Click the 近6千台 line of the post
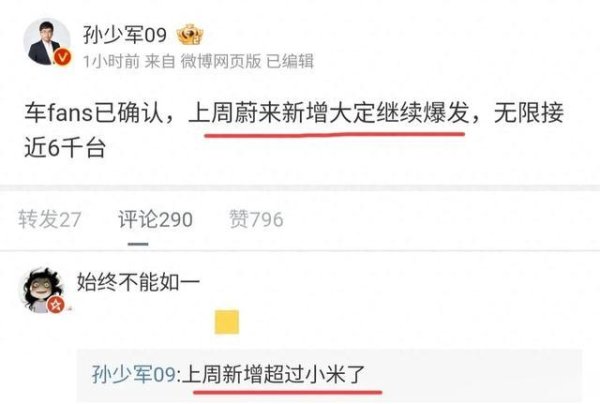Screen dimensions: 600x404 pos(65,148)
